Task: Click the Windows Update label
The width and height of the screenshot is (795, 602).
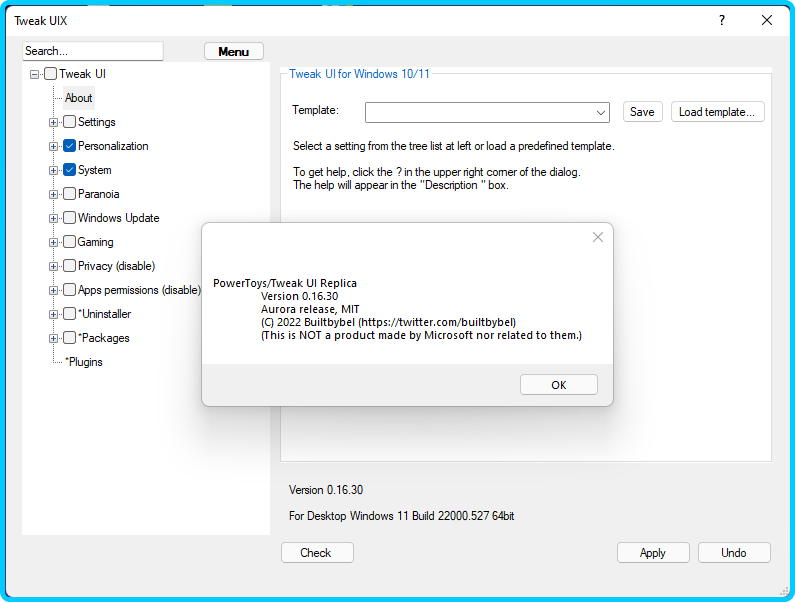Action: pos(119,218)
